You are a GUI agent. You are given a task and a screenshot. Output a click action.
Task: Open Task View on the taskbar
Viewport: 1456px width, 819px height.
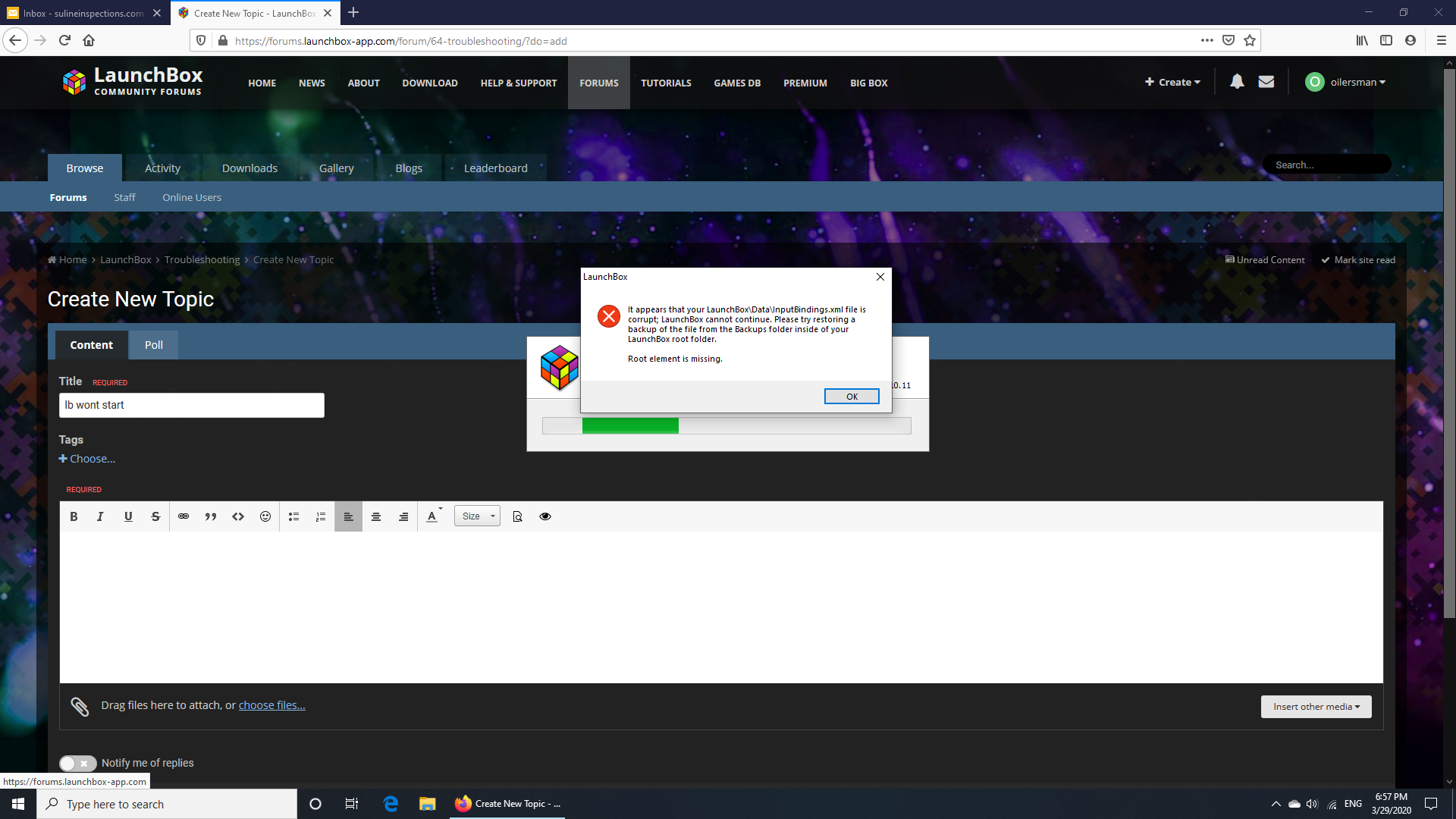(x=352, y=804)
